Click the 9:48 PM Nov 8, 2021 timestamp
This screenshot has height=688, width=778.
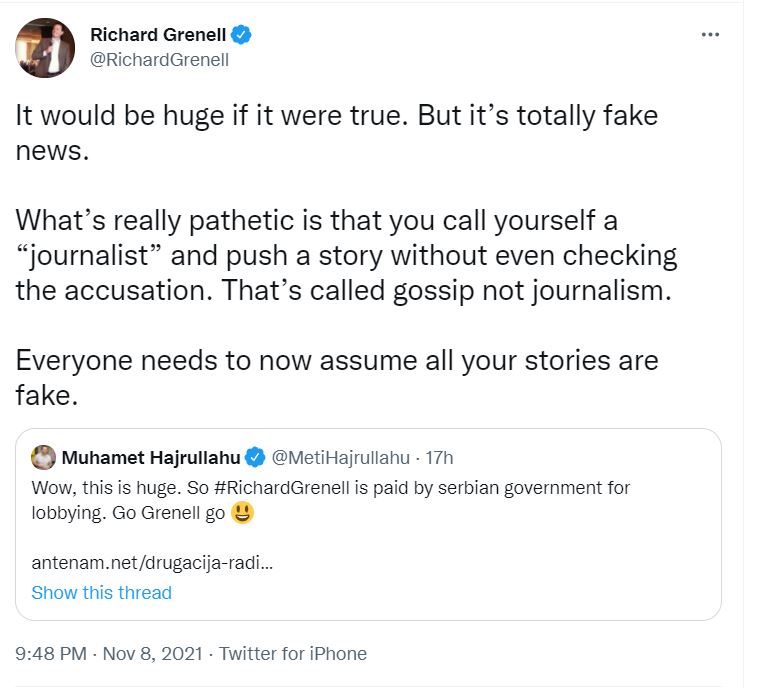108,654
